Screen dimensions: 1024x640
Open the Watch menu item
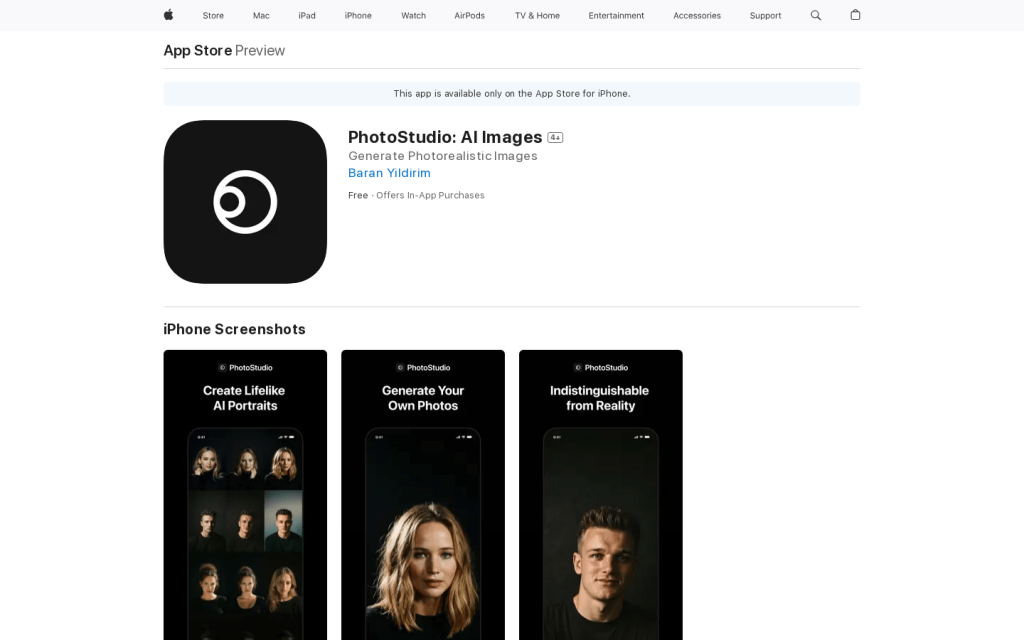[413, 15]
